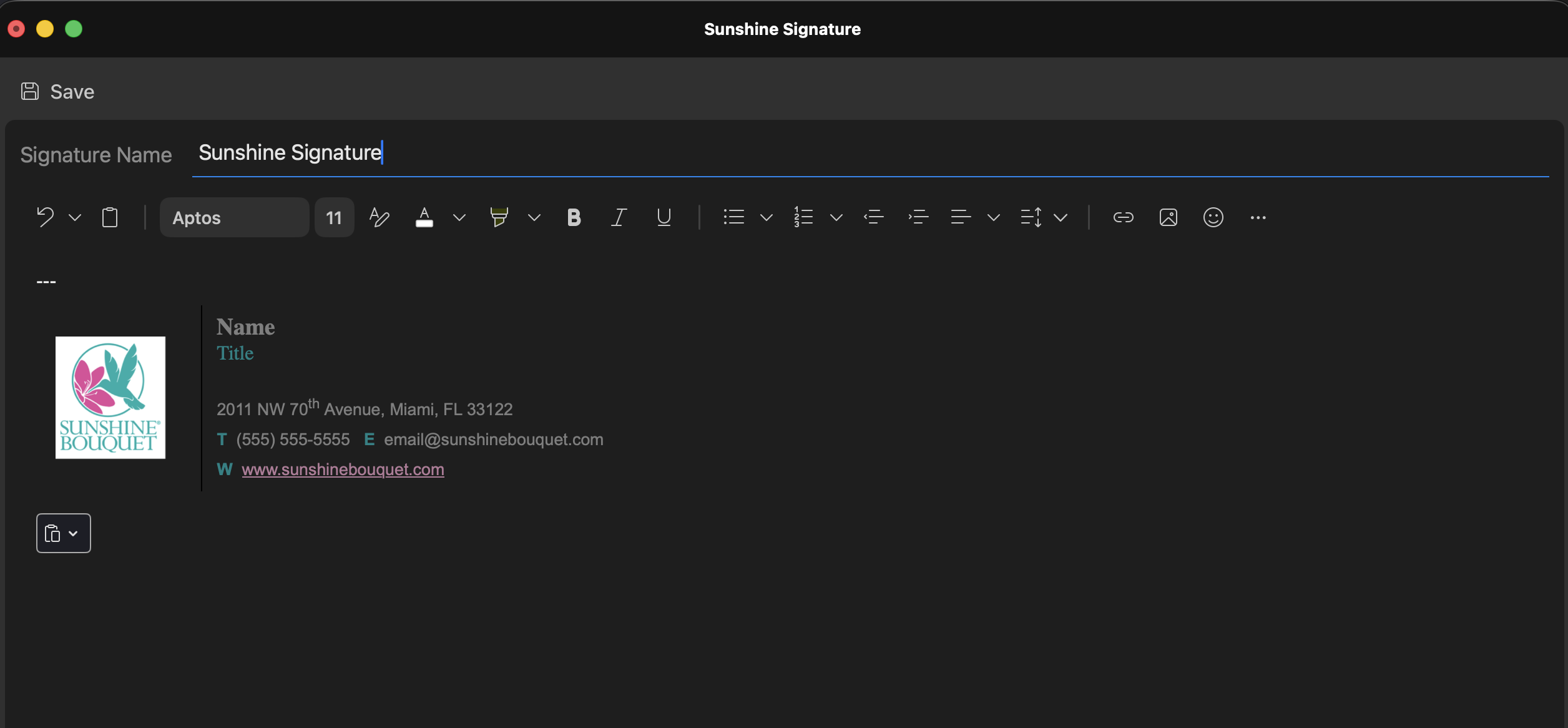Screen dimensions: 1568x728
Task: Open the emoji picker icon
Action: tap(1213, 217)
